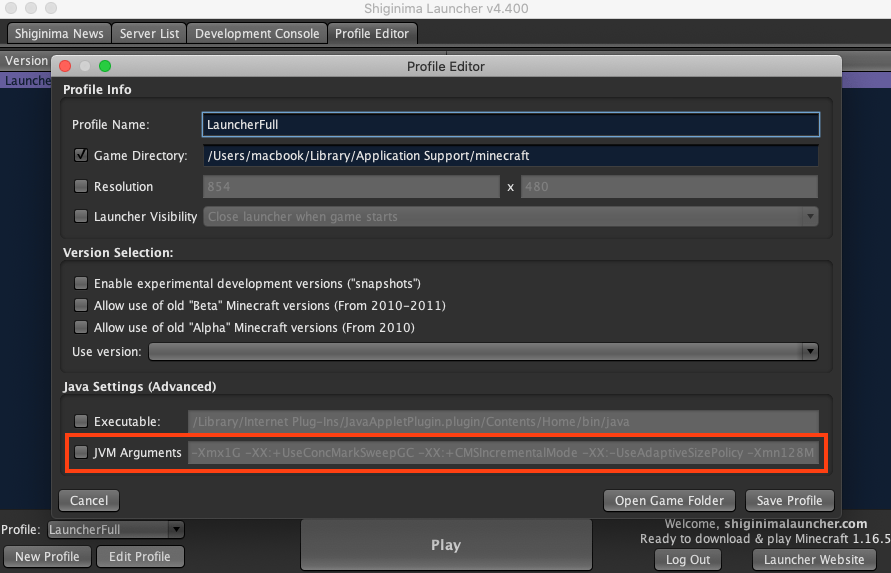Enable the JVM Arguments checkbox
Viewport: 891px width, 573px height.
pyautogui.click(x=81, y=452)
